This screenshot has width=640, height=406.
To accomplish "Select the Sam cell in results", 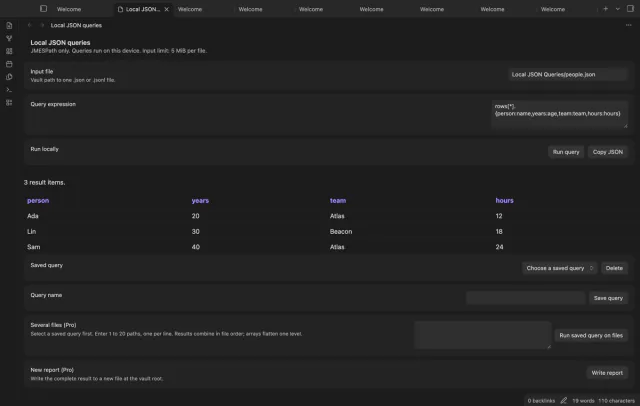I will (x=33, y=247).
